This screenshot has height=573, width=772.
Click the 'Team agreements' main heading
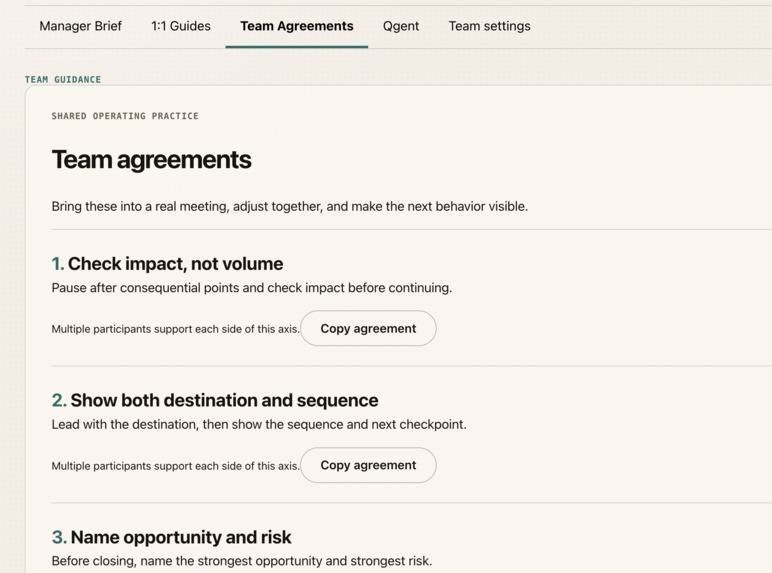[x=152, y=159]
